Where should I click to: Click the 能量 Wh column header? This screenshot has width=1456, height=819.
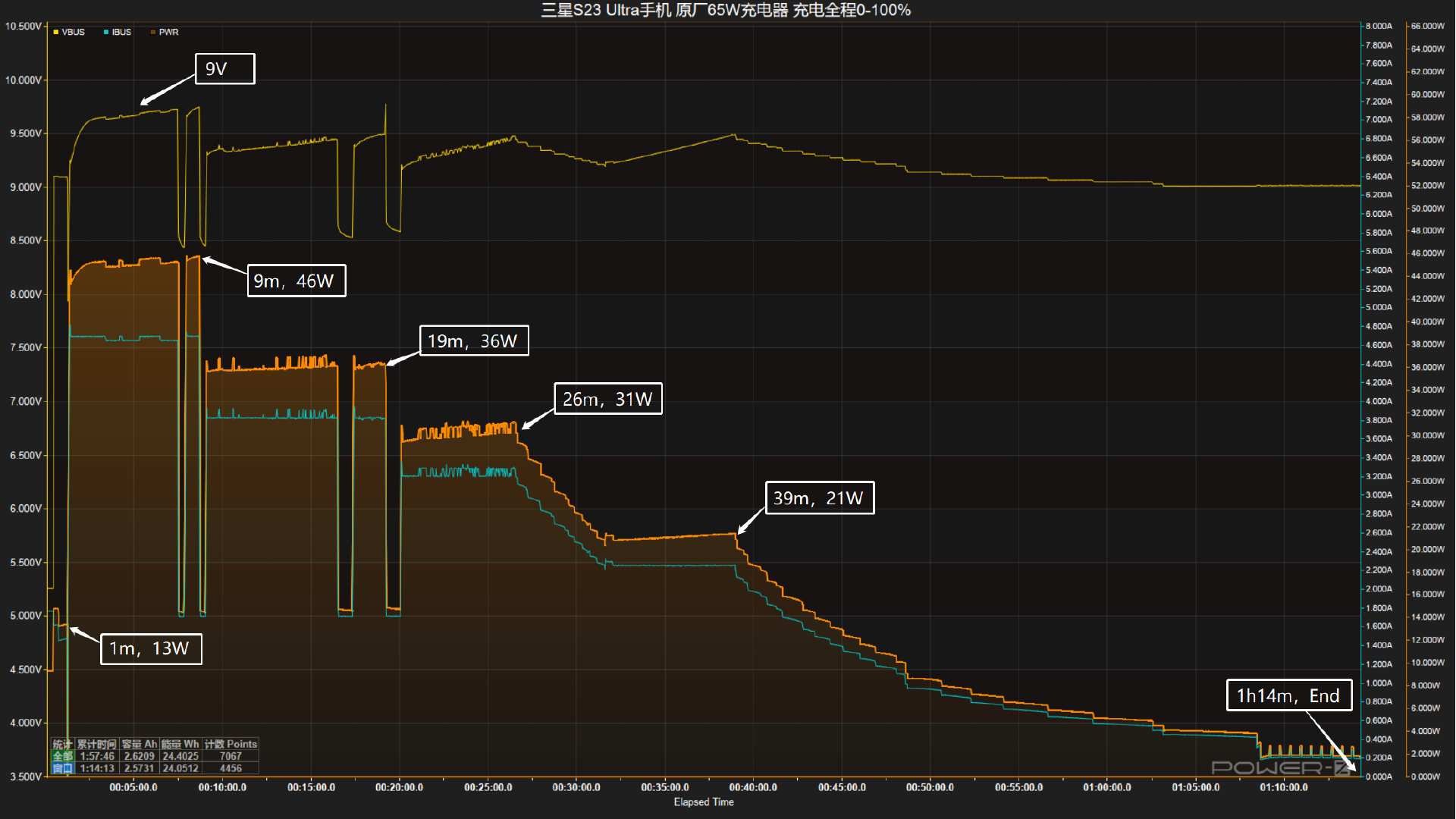180,745
